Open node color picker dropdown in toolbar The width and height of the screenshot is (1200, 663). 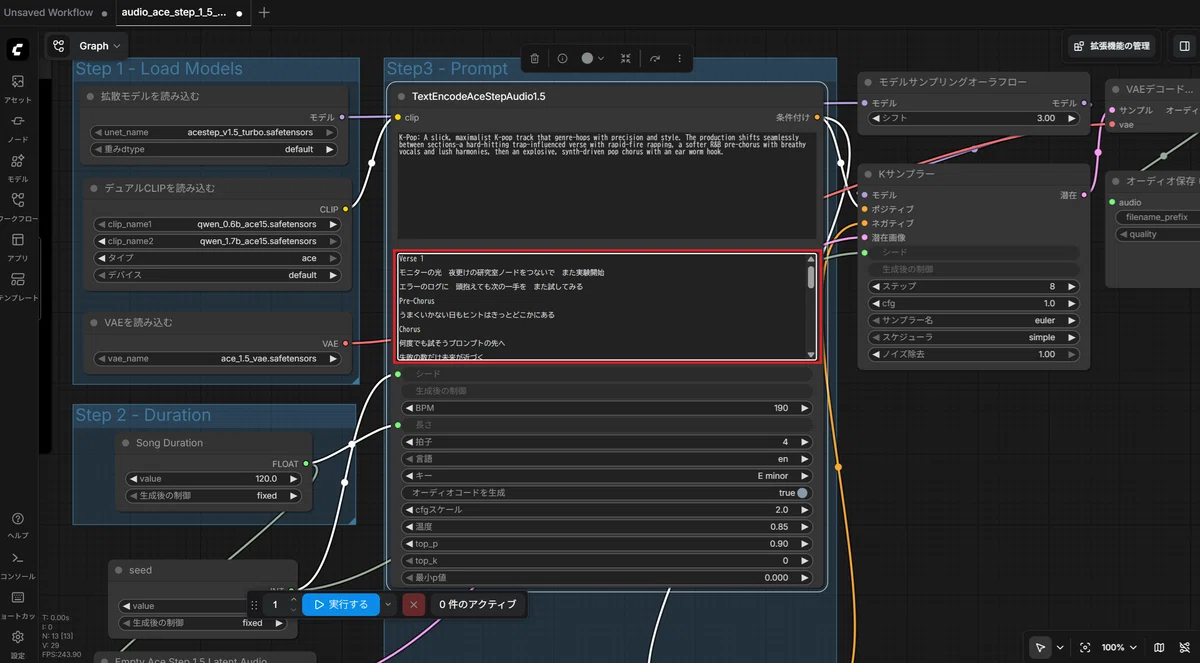tap(593, 59)
